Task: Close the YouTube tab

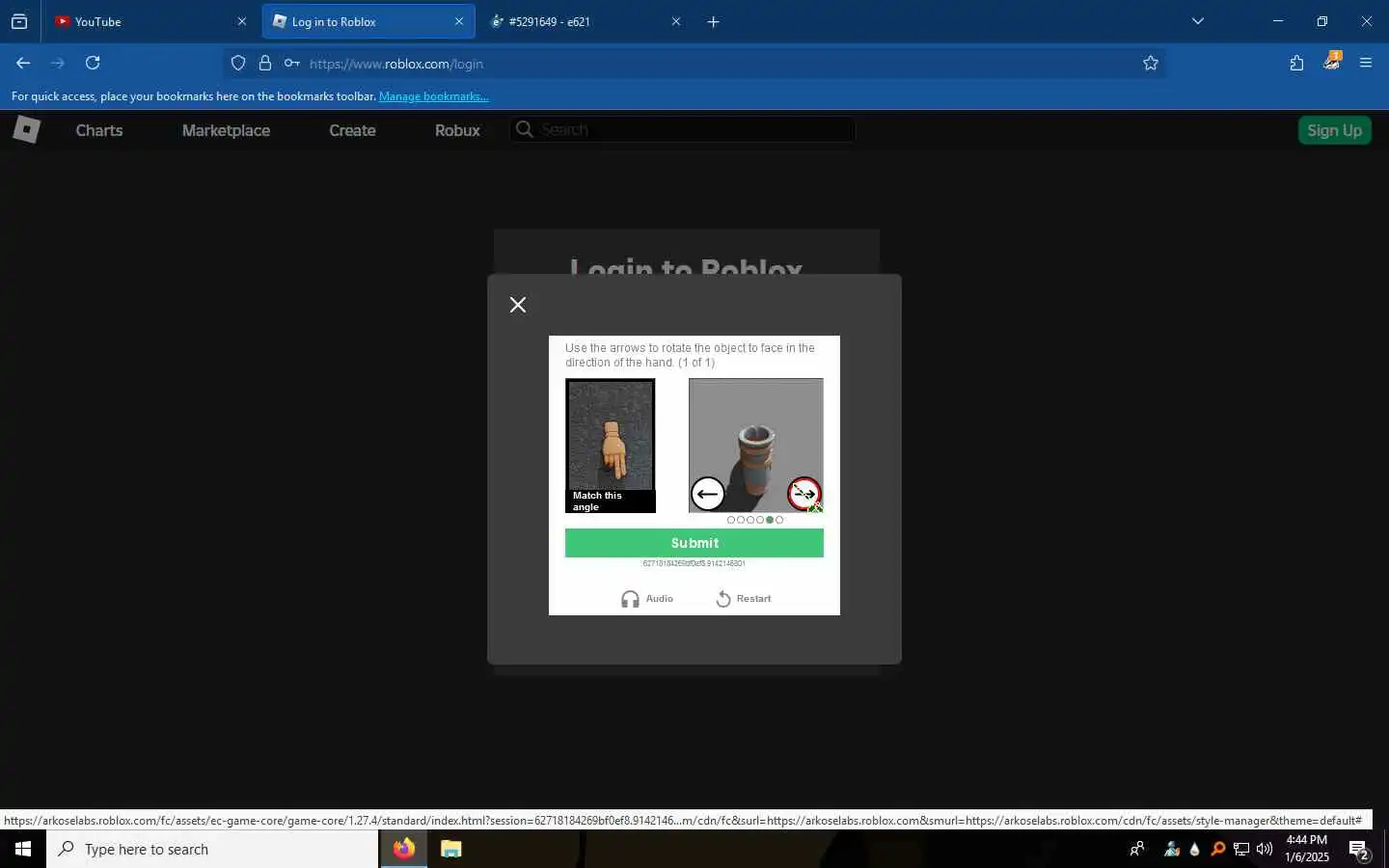Action: click(x=242, y=21)
